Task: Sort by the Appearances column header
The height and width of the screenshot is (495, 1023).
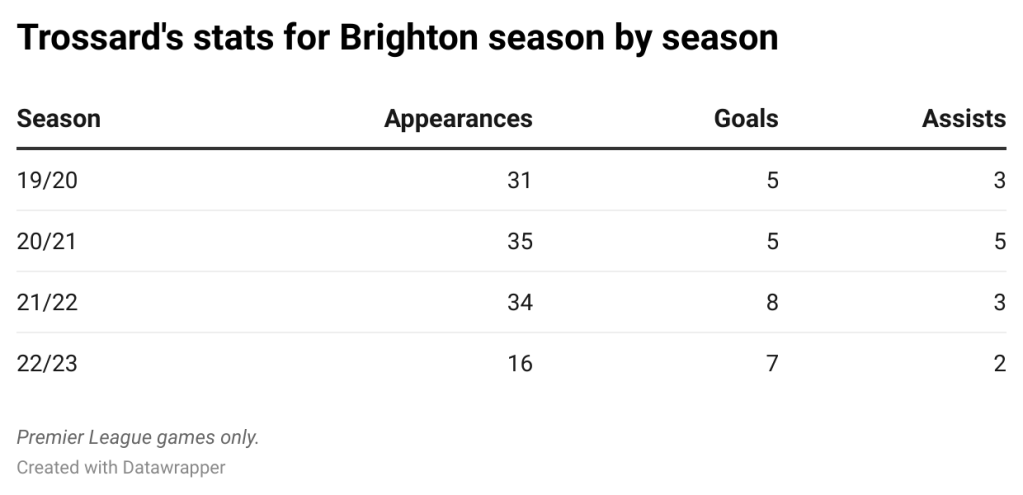Action: 458,119
